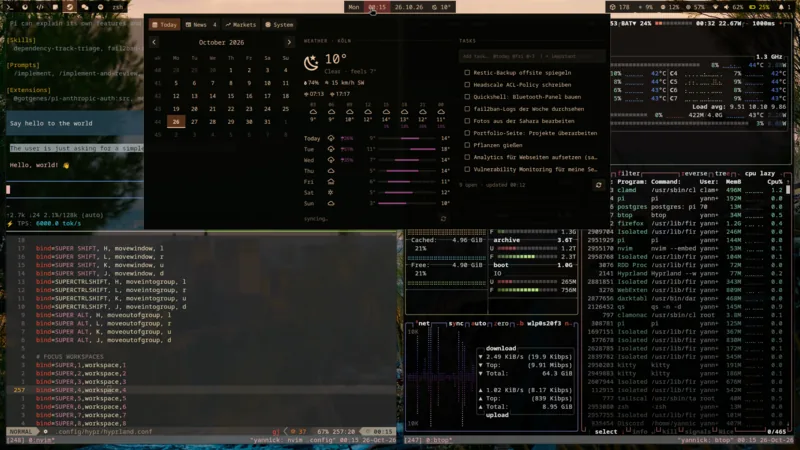Open the weather 10° widget in top bar

(x=441, y=7)
